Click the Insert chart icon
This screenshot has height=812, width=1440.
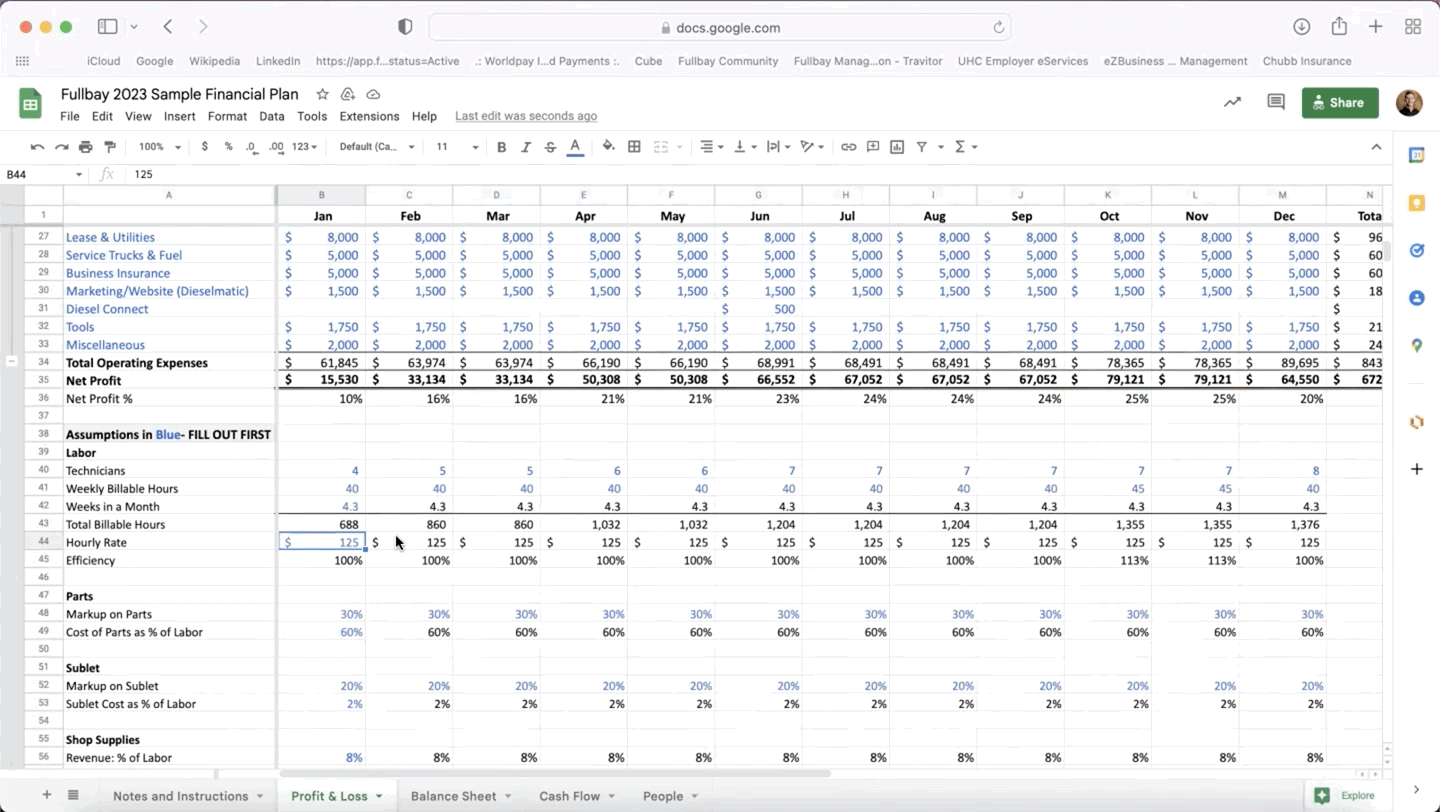coord(897,147)
